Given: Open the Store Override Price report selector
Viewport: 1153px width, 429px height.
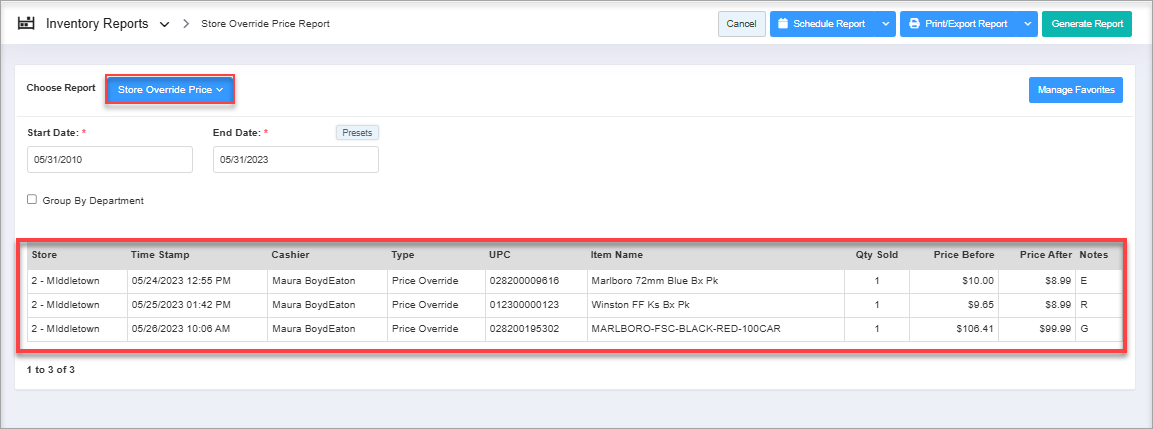Looking at the screenshot, I should (170, 90).
